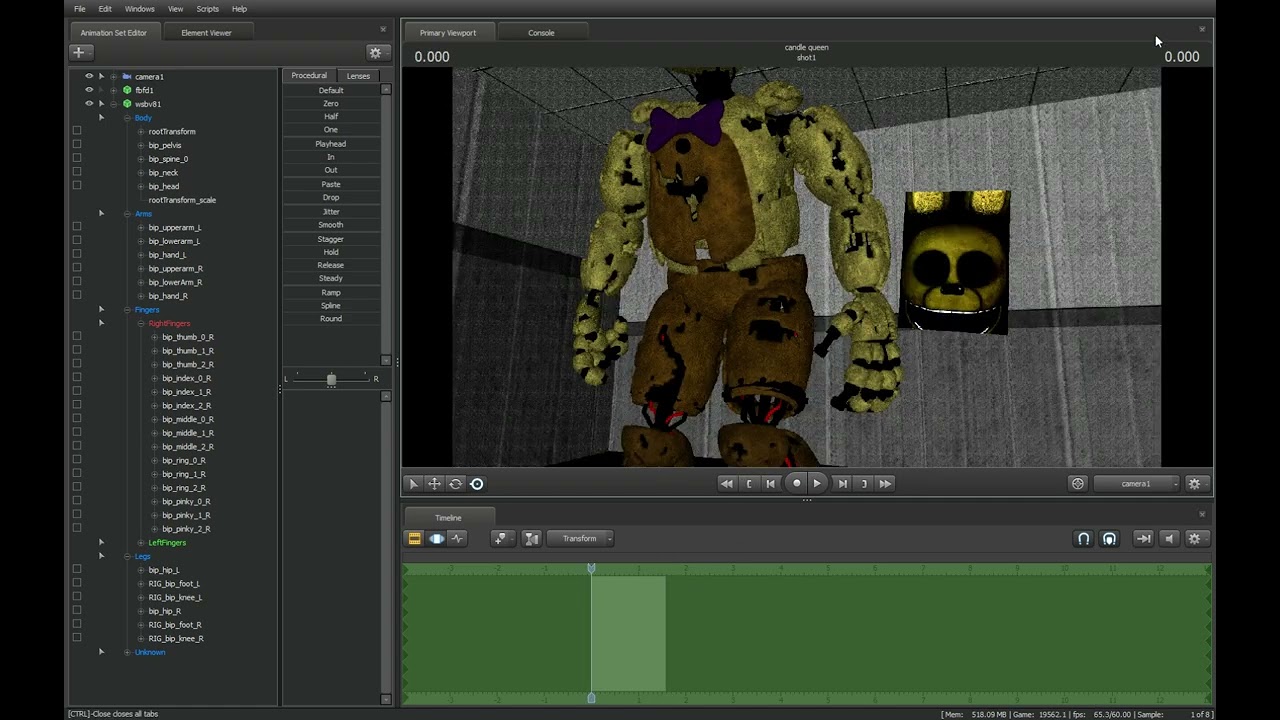The height and width of the screenshot is (720, 1280).
Task: Toggle visibility eye for camera1
Action: [89, 76]
